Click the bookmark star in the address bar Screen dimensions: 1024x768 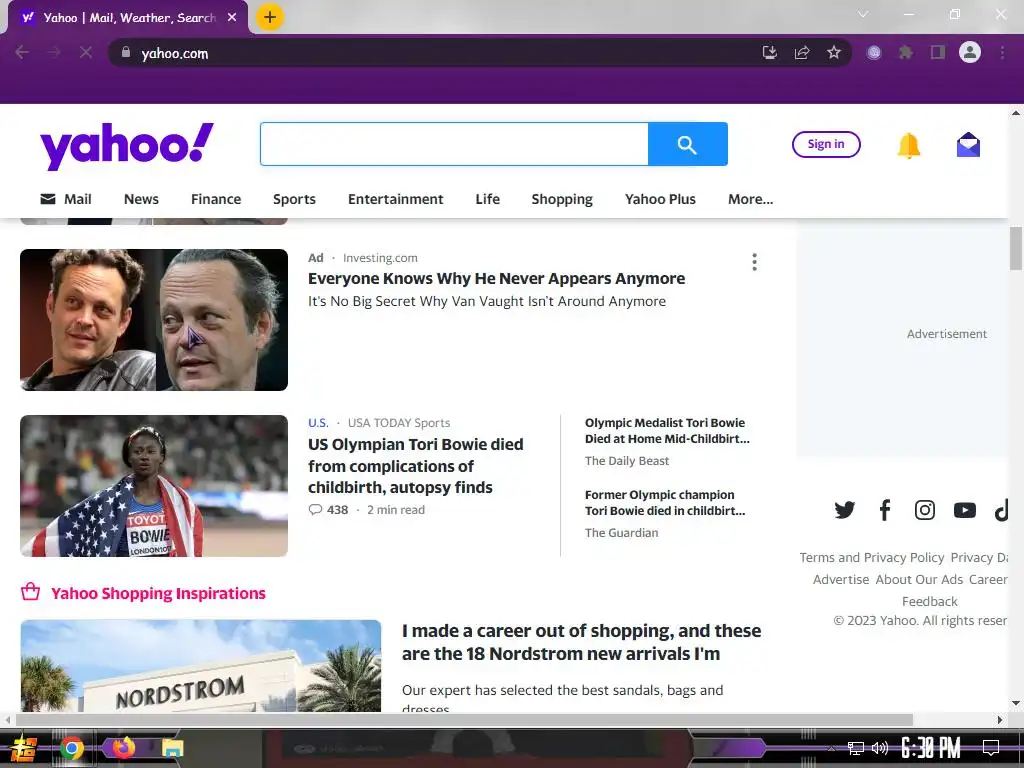point(833,53)
